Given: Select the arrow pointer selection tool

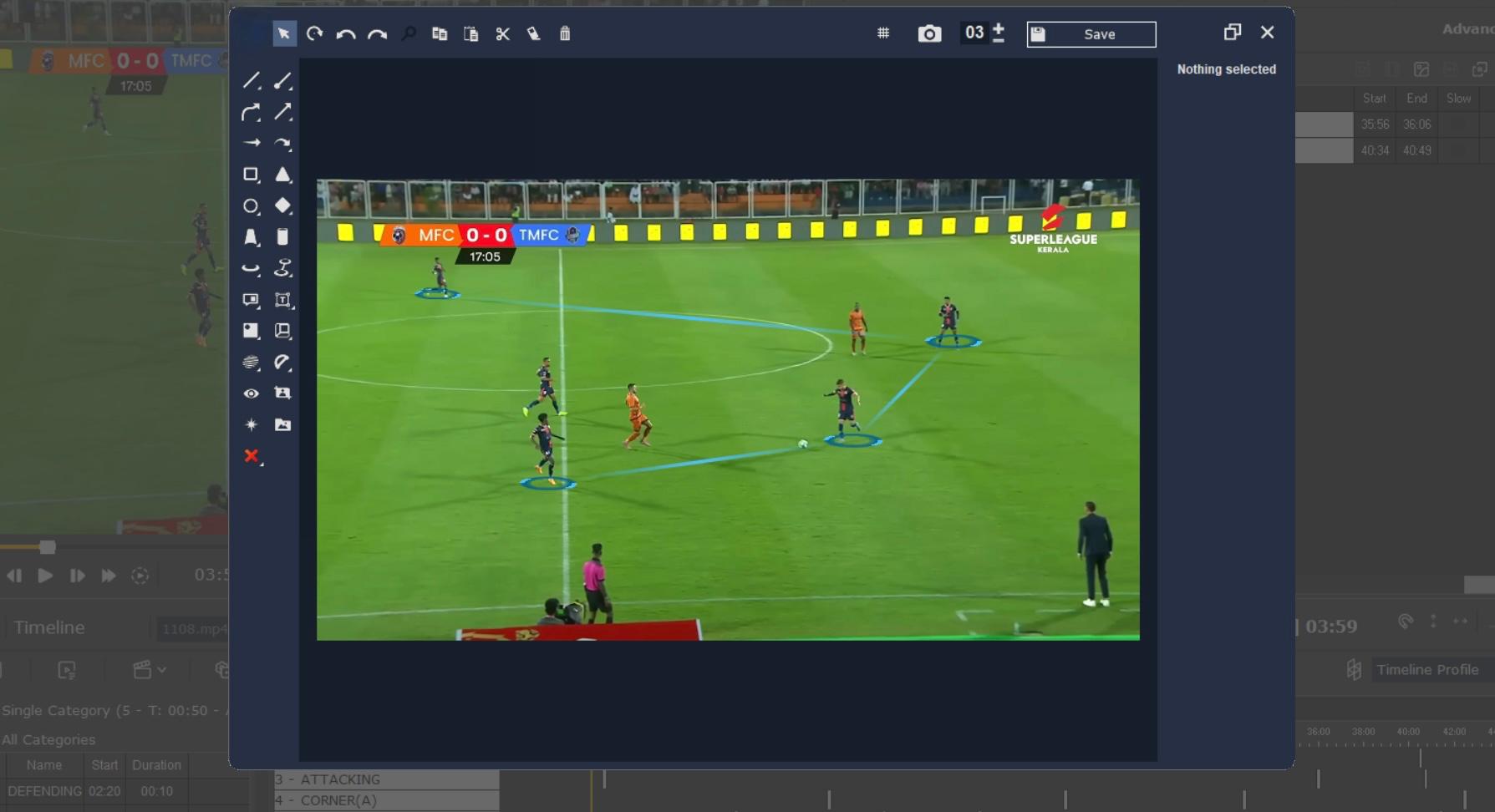Looking at the screenshot, I should [x=284, y=34].
